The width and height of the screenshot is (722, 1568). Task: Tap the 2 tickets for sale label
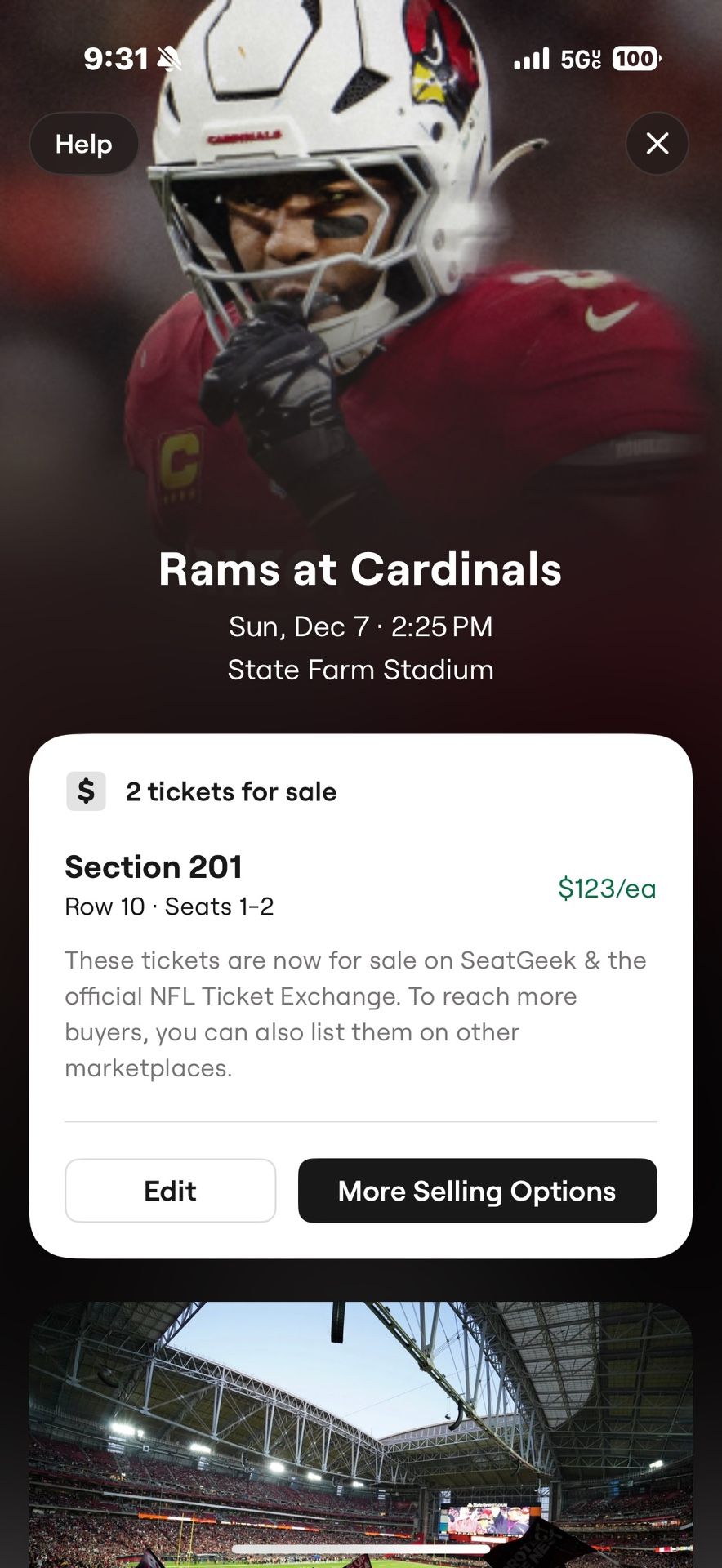[230, 790]
